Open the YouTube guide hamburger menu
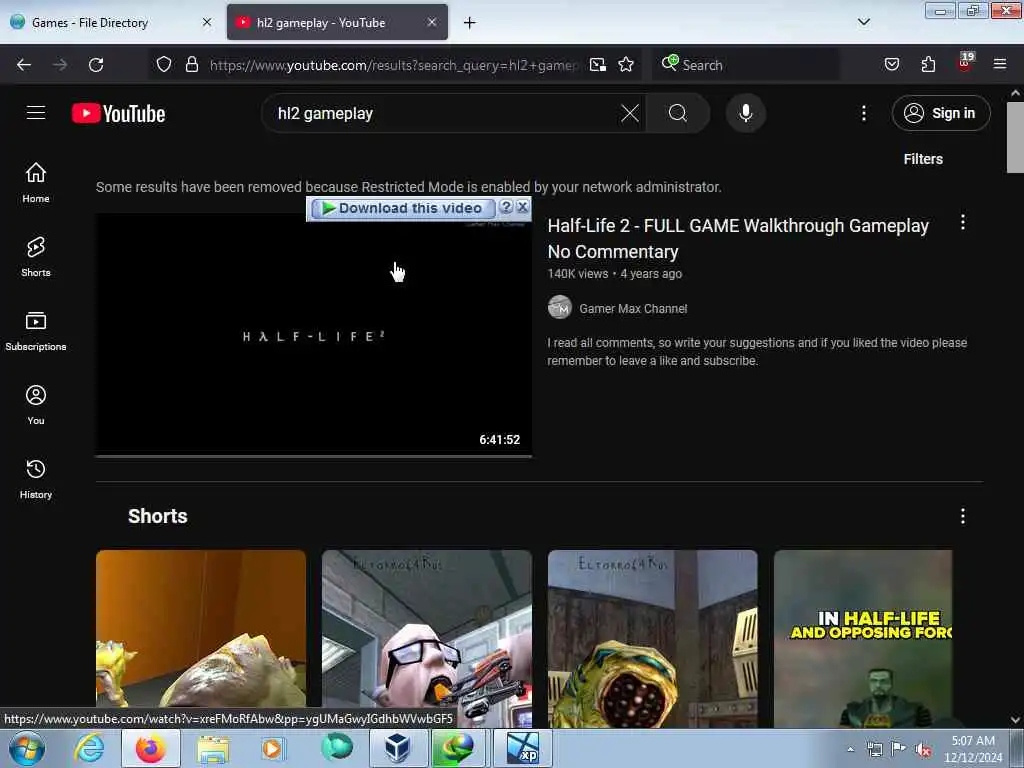This screenshot has height=768, width=1024. click(36, 113)
